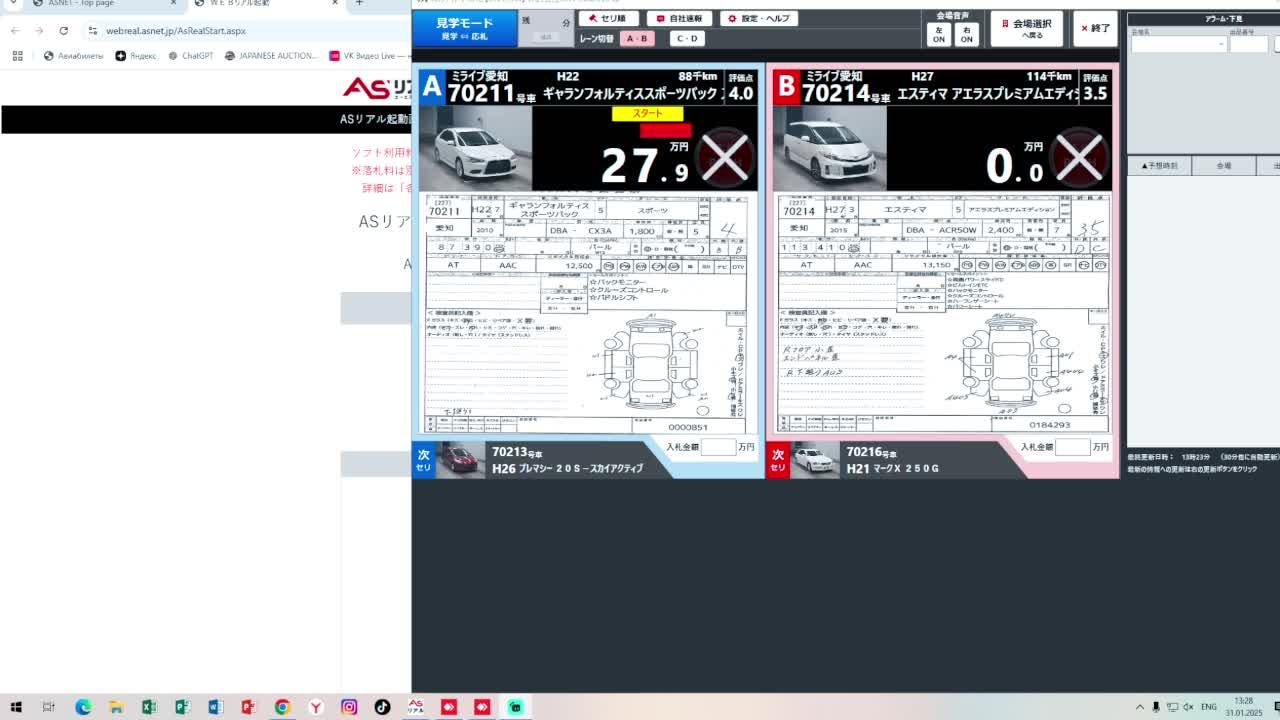
Task: Open the セリ順 auction order list
Action: coord(607,18)
